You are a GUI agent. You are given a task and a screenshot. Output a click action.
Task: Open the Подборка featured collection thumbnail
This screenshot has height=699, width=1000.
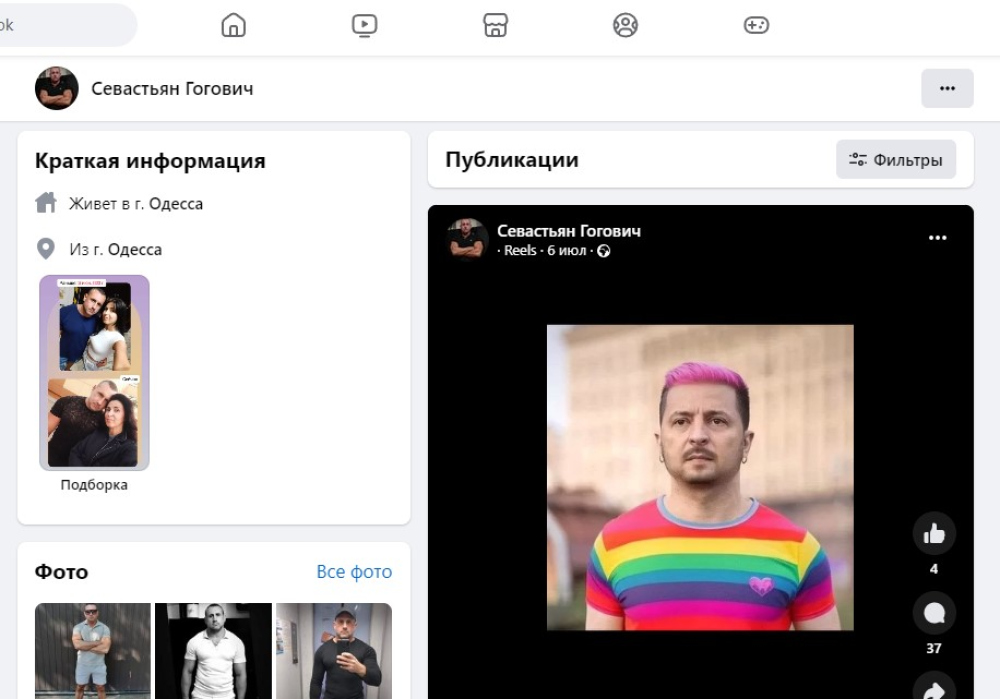click(x=94, y=373)
